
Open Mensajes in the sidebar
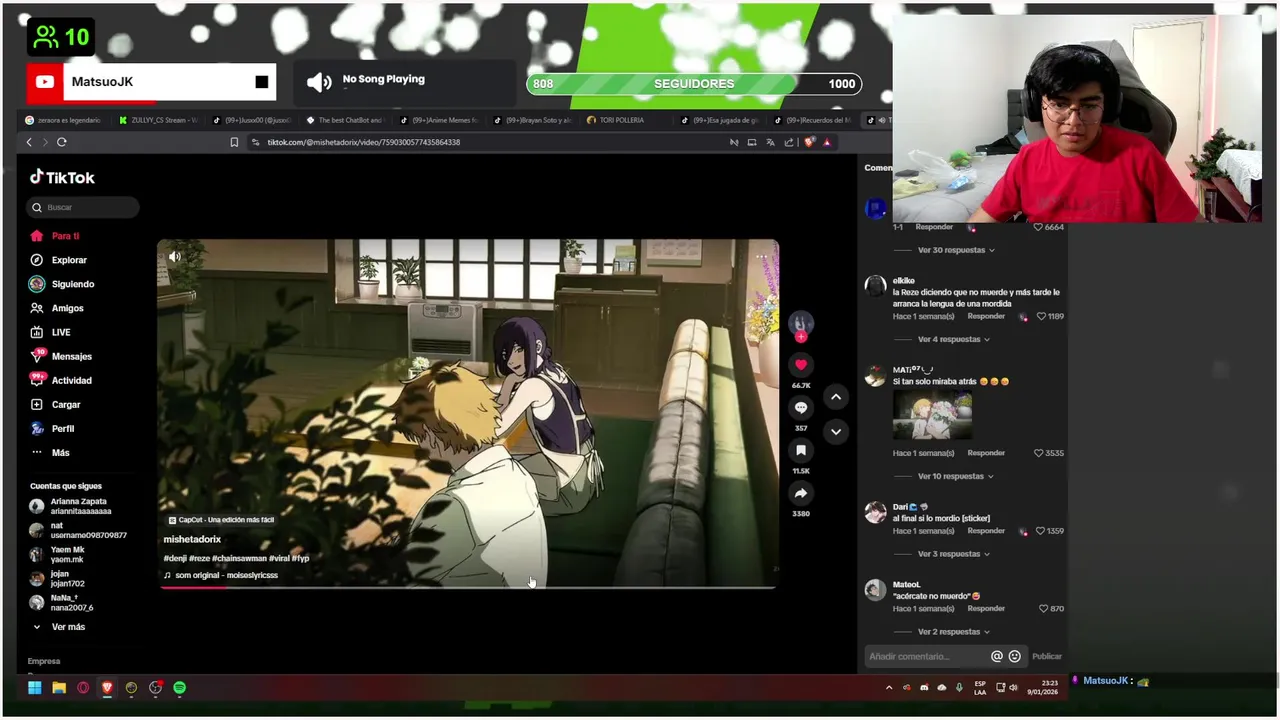pyautogui.click(x=60, y=356)
